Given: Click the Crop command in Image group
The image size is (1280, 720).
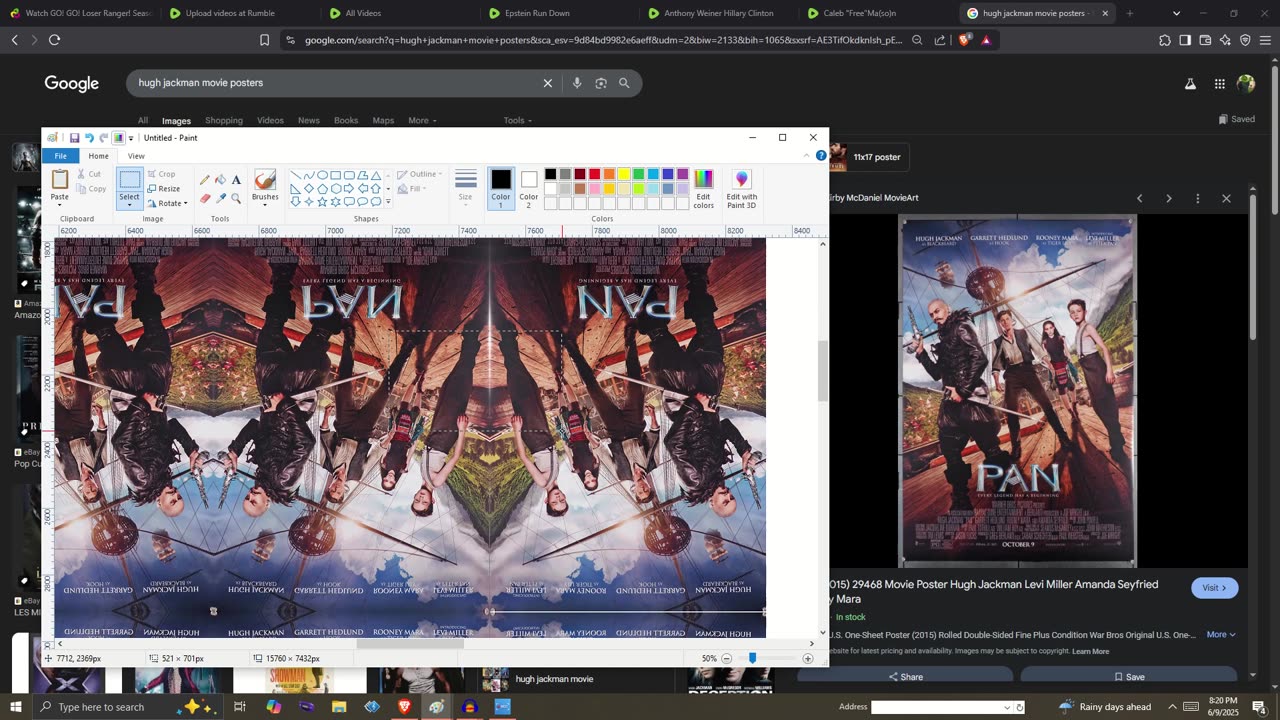Looking at the screenshot, I should coord(161,174).
